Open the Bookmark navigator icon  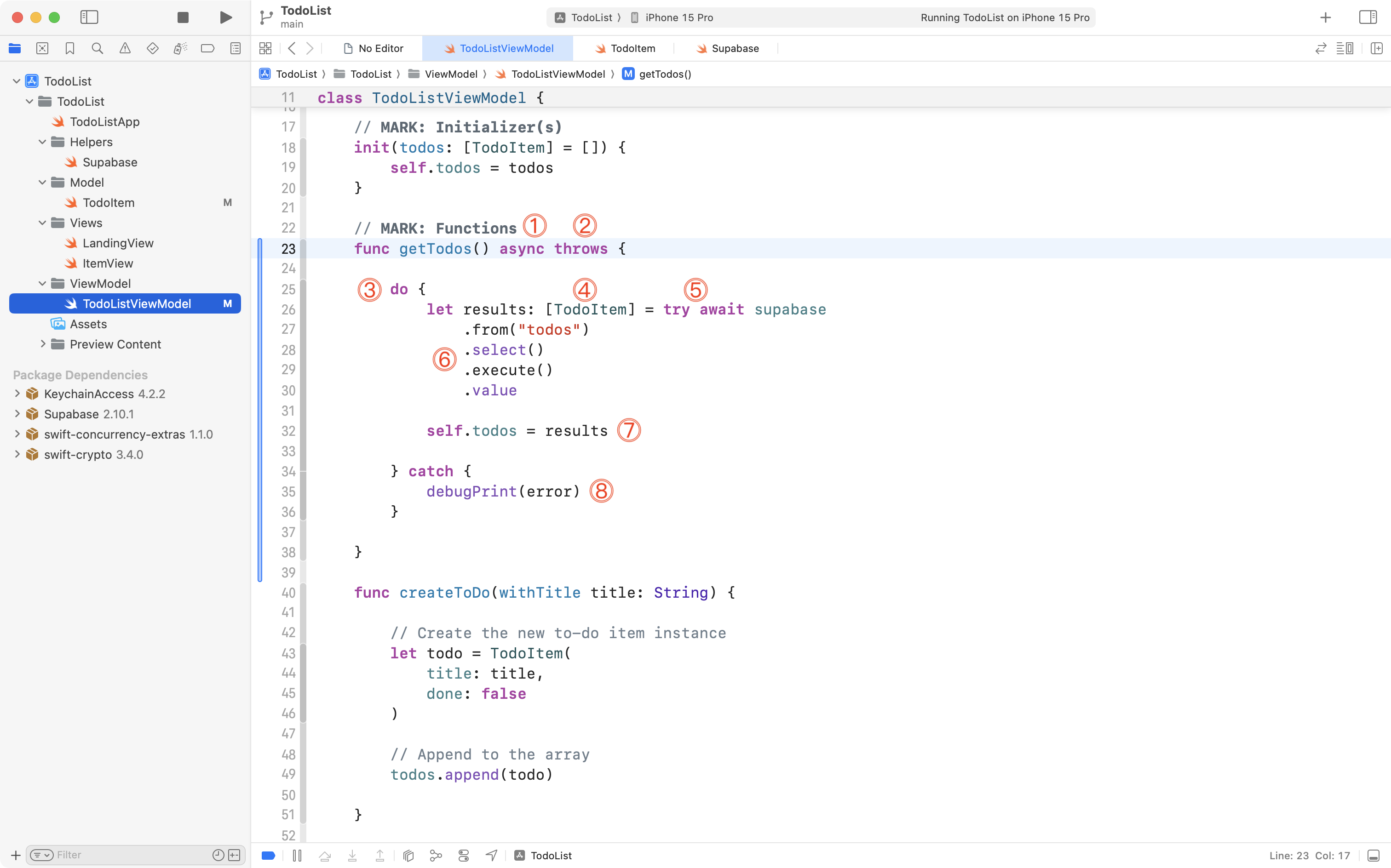pos(70,48)
